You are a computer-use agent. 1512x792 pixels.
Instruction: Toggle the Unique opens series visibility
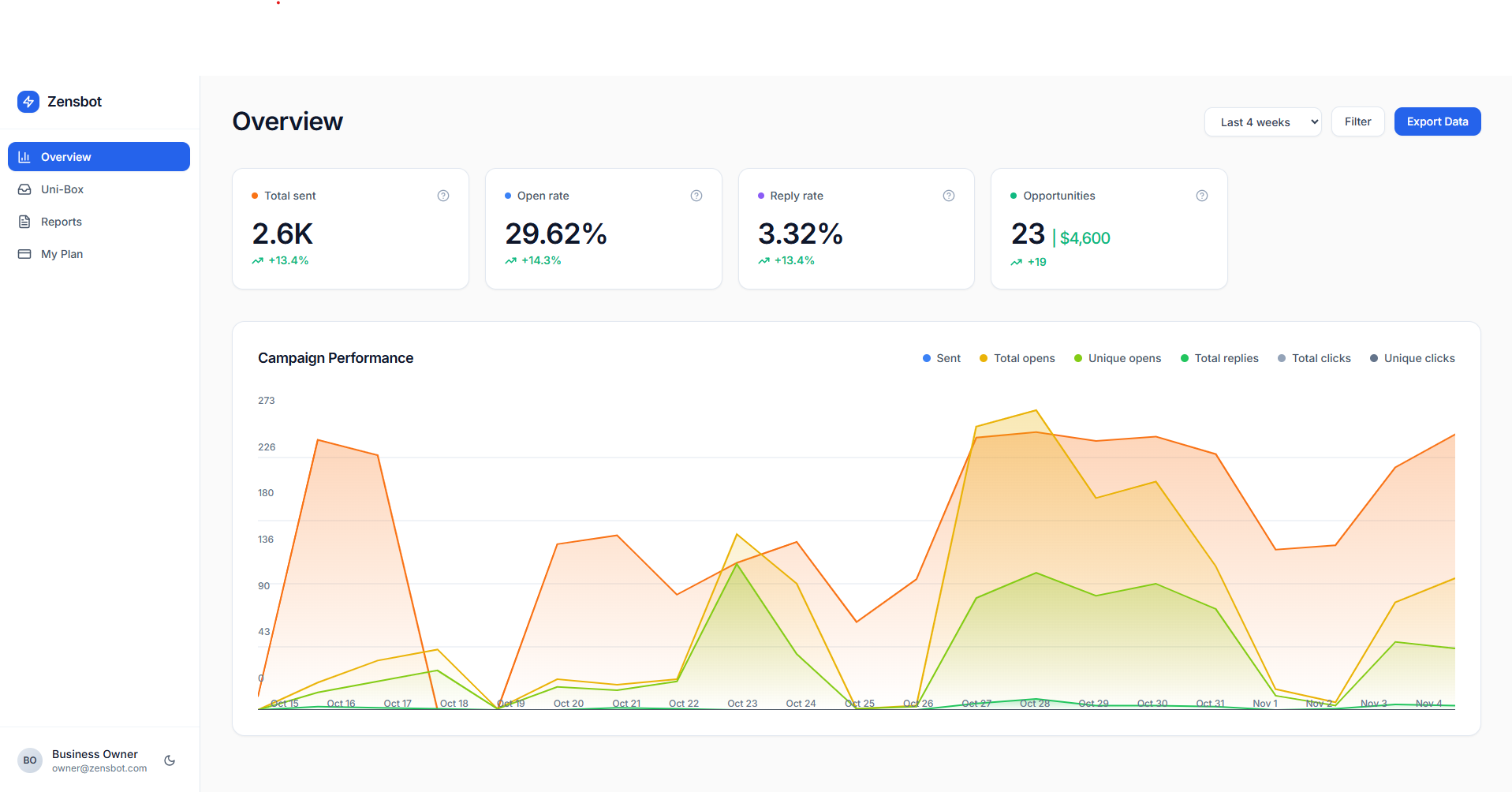pyautogui.click(x=1117, y=357)
